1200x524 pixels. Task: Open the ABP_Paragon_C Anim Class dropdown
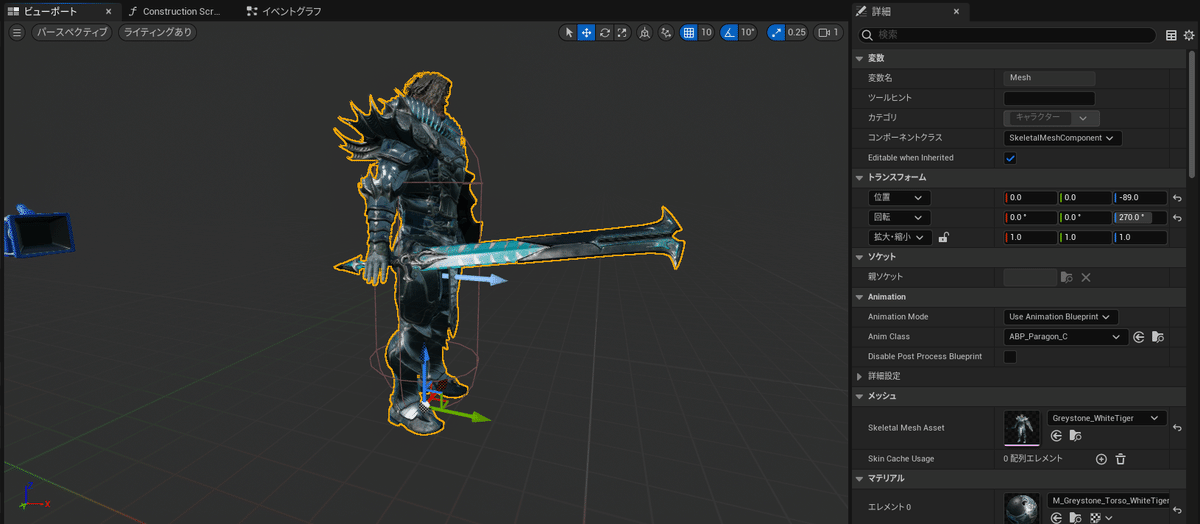[x=1065, y=337]
